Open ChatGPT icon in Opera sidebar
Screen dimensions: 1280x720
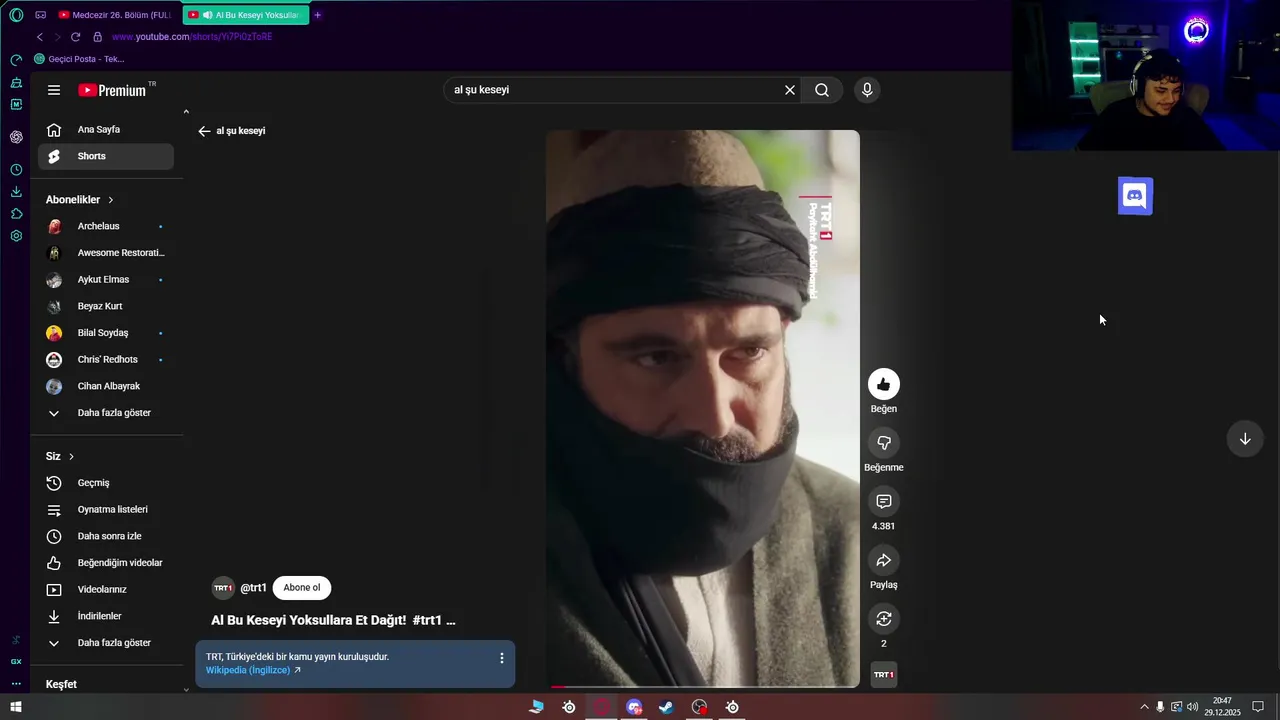coord(16,137)
